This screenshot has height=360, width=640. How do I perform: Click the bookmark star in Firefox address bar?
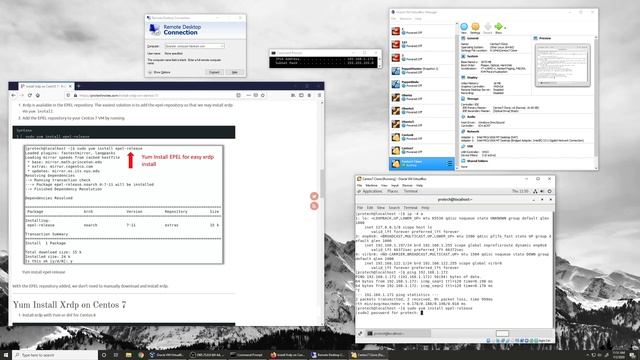pos(263,96)
